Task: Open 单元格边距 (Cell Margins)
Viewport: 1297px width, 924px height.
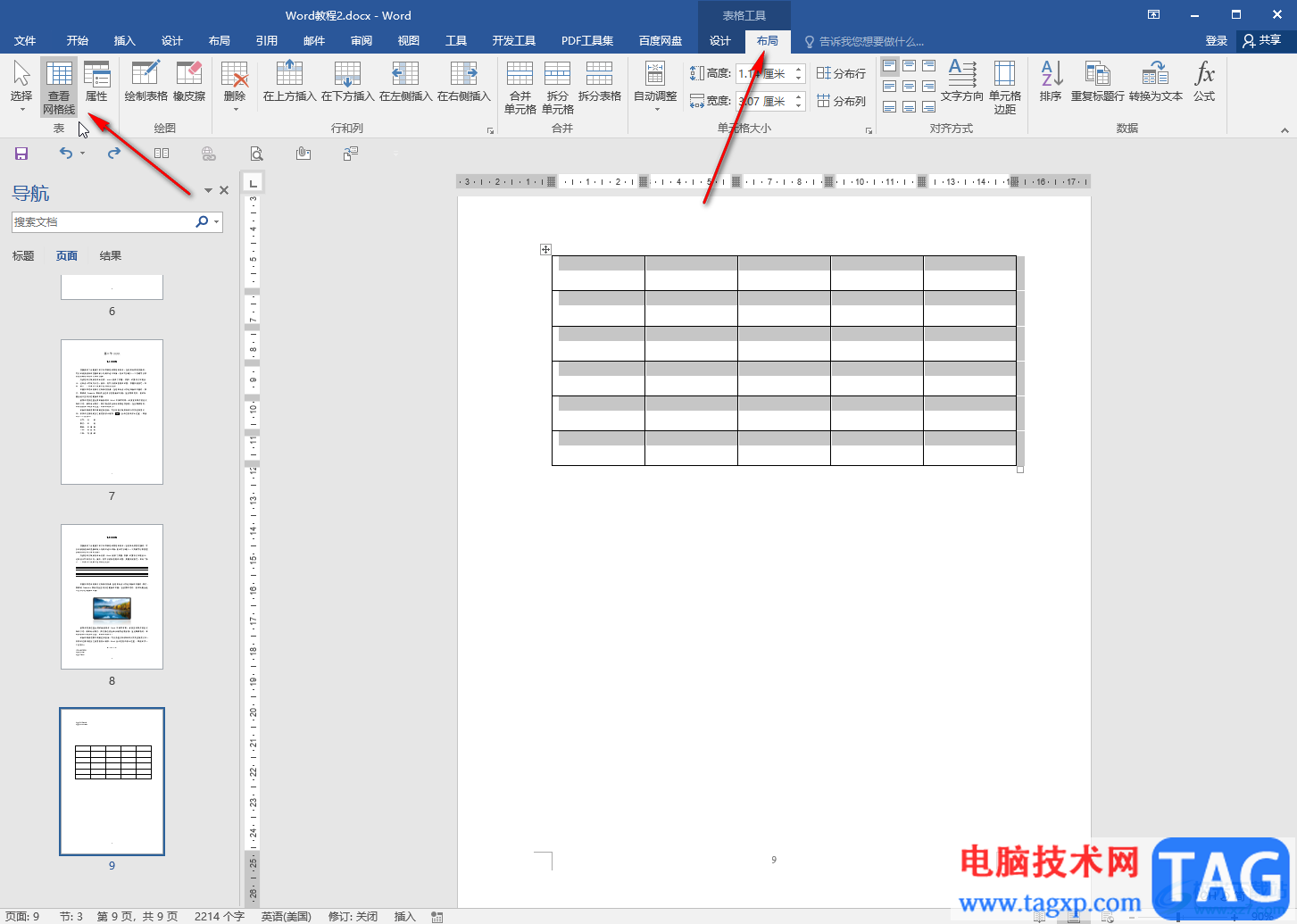Action: (1005, 87)
